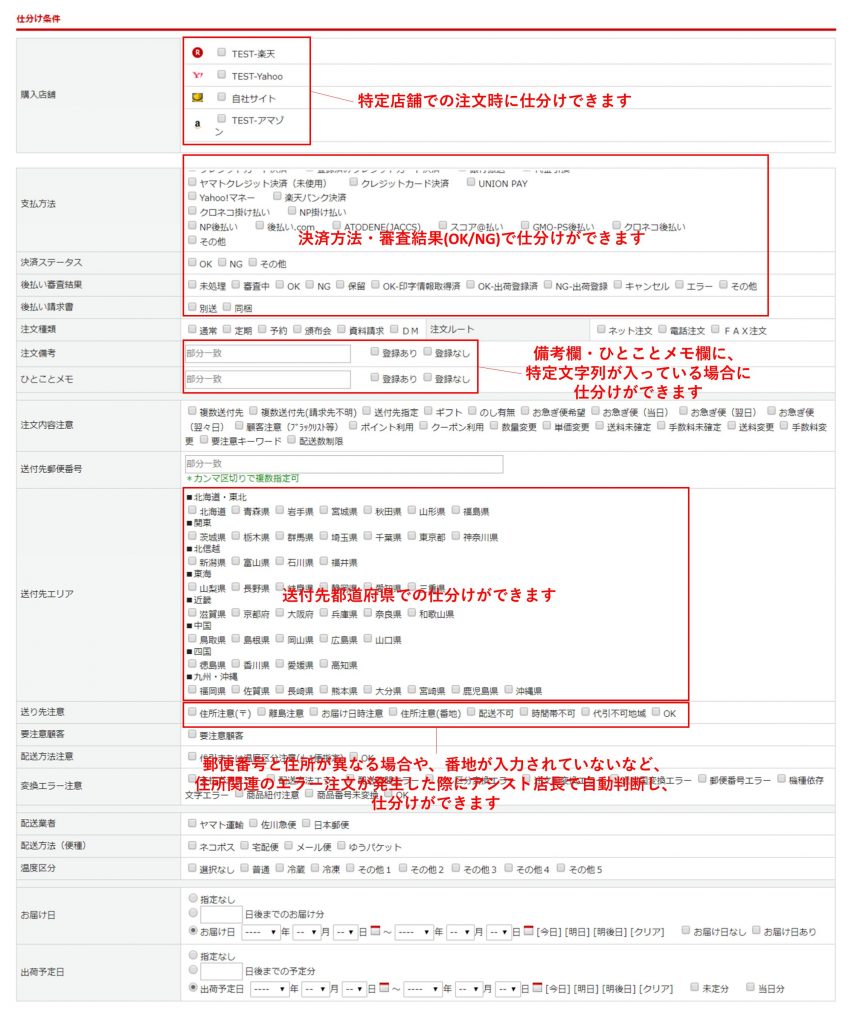The image size is (854, 1024).
Task: Click the days field before 日後までのお届け分
Action: pyautogui.click(x=221, y=914)
